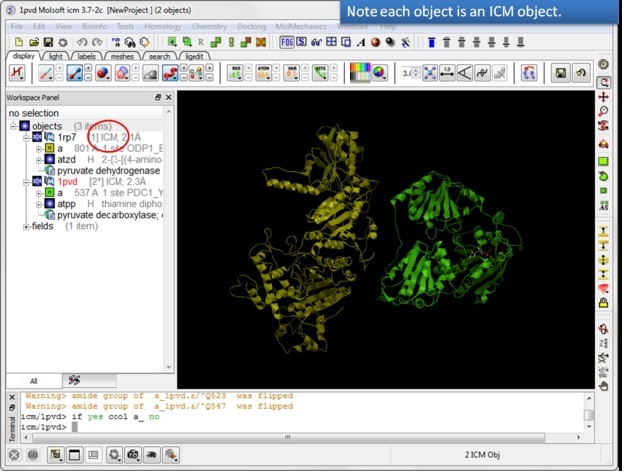Image resolution: width=630 pixels, height=476 pixels.
Task: Expand the atzd molecule node
Action: coord(38,159)
